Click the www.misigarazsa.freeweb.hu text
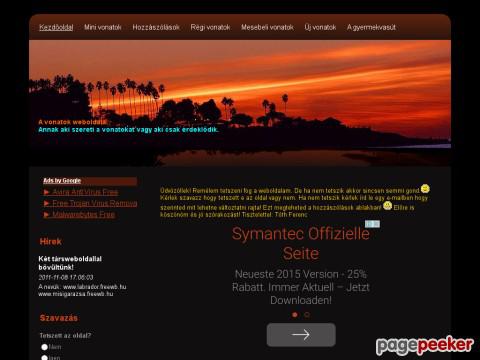Image resolution: width=480 pixels, height=360 pixels. [76, 294]
